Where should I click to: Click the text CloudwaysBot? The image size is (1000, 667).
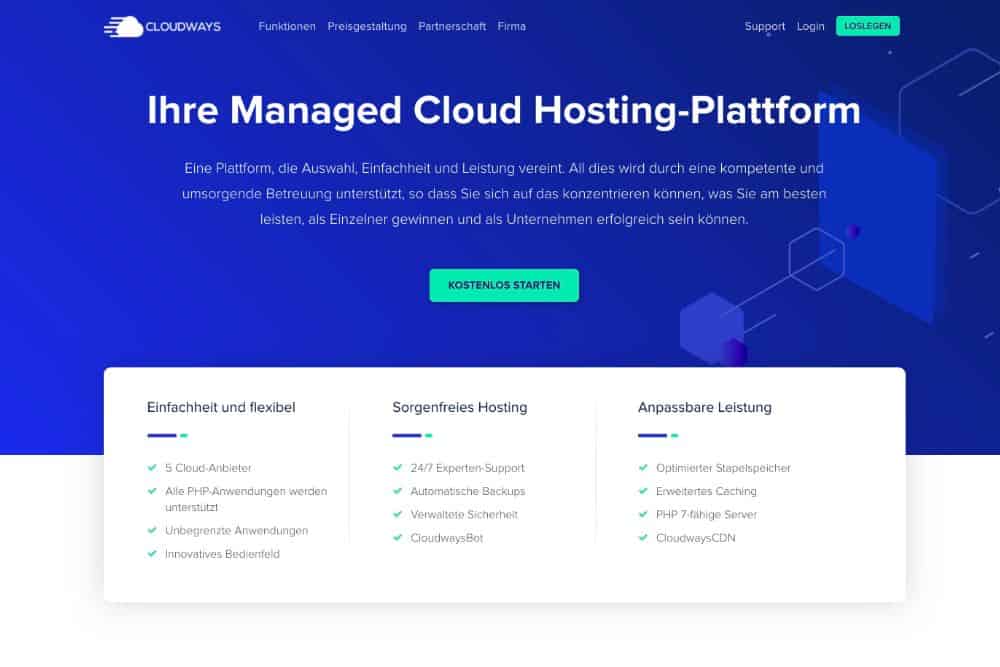(447, 538)
